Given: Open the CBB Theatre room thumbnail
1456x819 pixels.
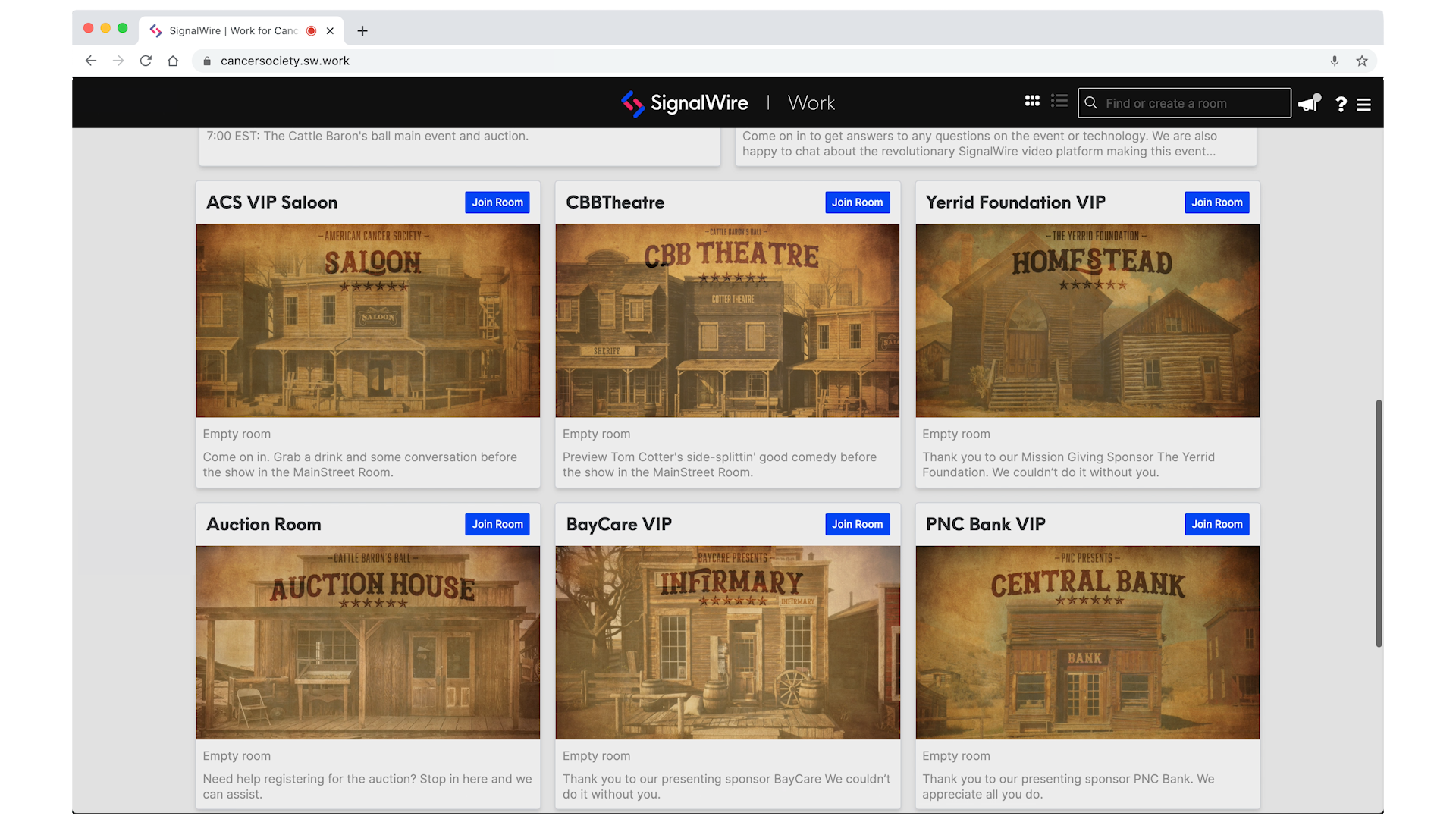Looking at the screenshot, I should [728, 320].
